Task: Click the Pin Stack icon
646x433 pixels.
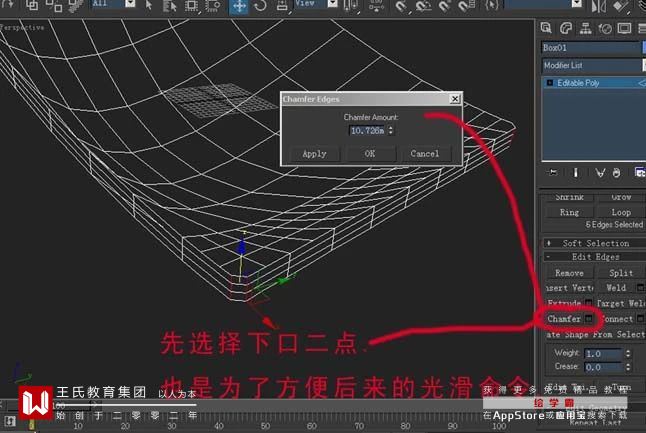Action: [x=553, y=173]
